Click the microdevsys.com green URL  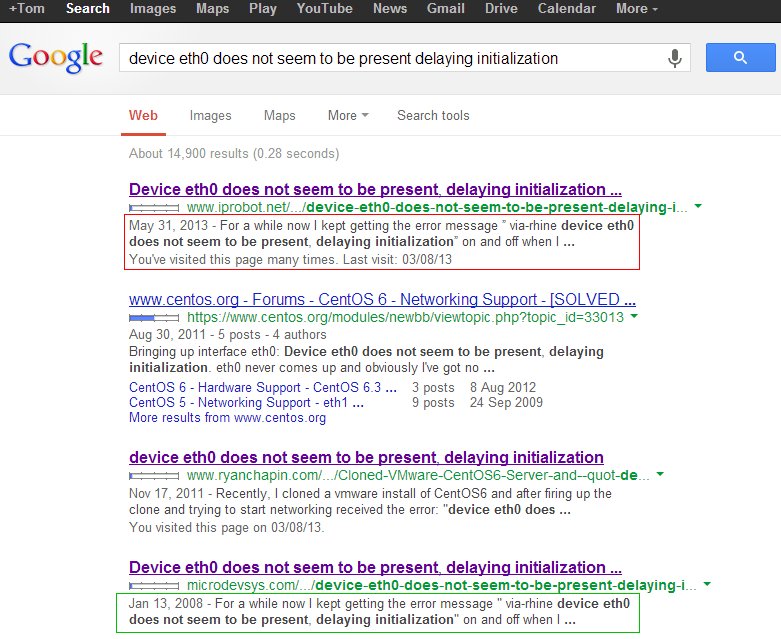tap(441, 585)
